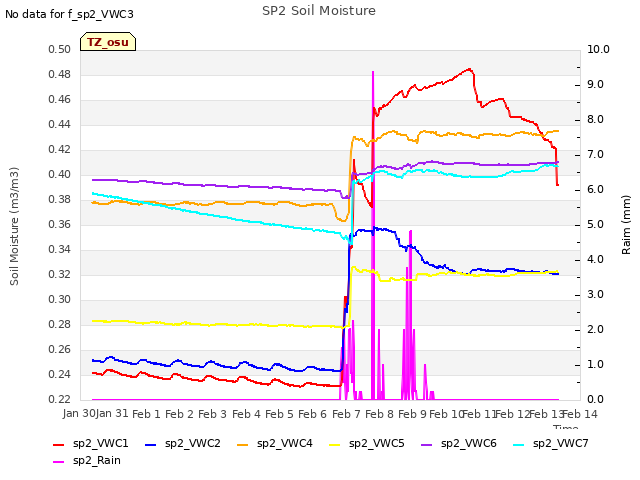Click the sp2_VWC7 legend entry
640x480 pixels.
(551, 443)
